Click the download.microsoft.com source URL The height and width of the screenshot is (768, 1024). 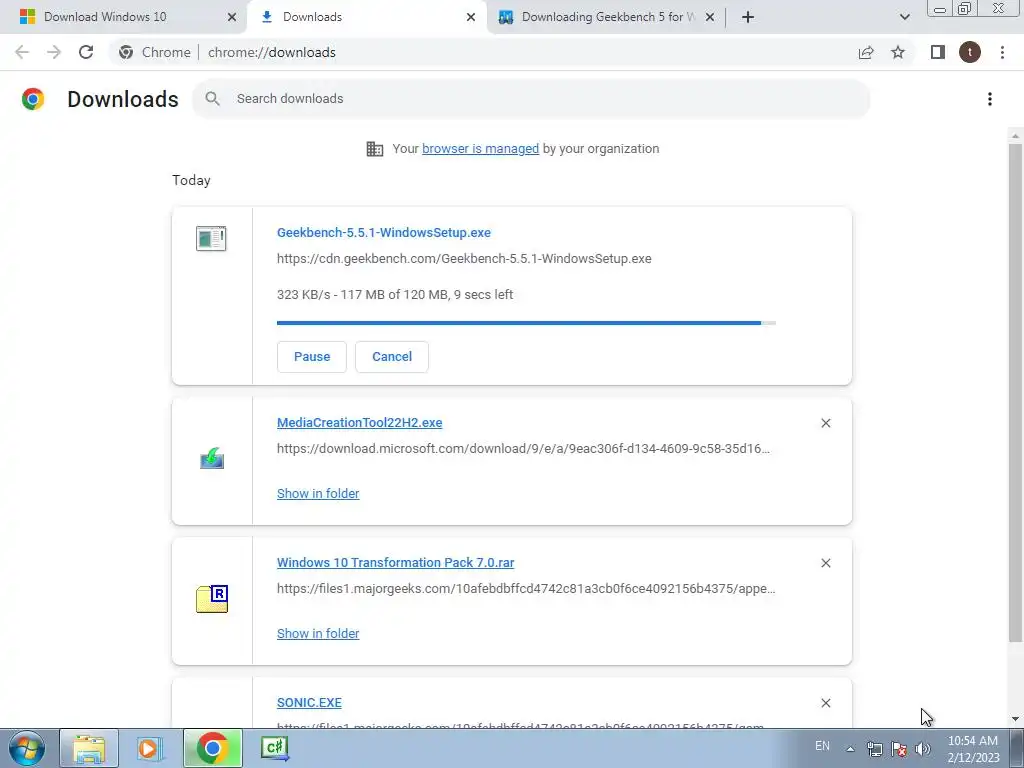[x=523, y=449]
